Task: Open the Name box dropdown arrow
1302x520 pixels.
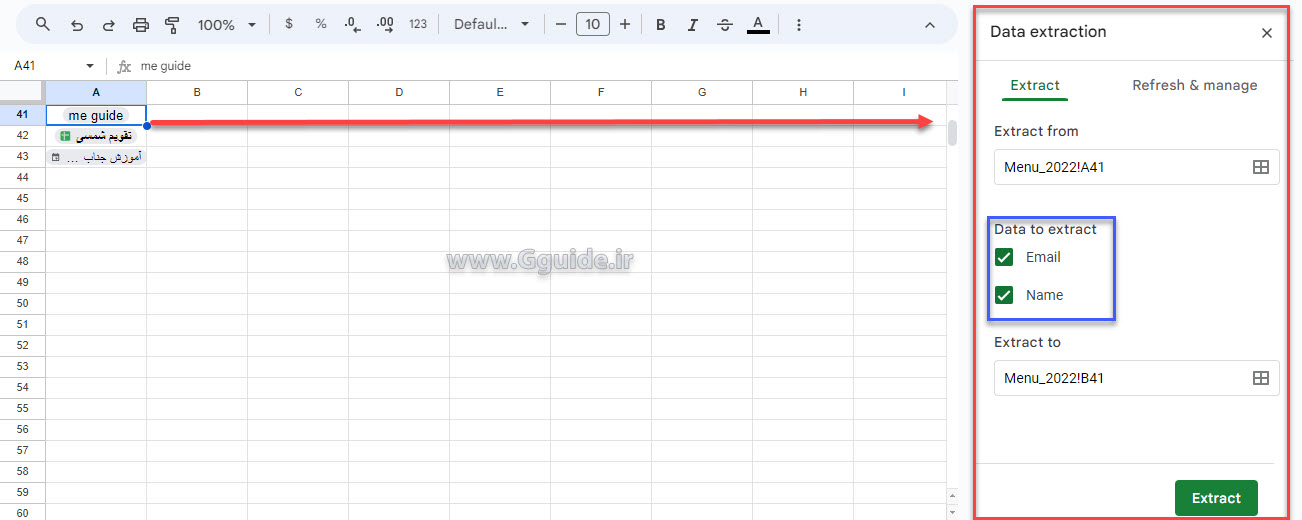Action: [x=90, y=66]
